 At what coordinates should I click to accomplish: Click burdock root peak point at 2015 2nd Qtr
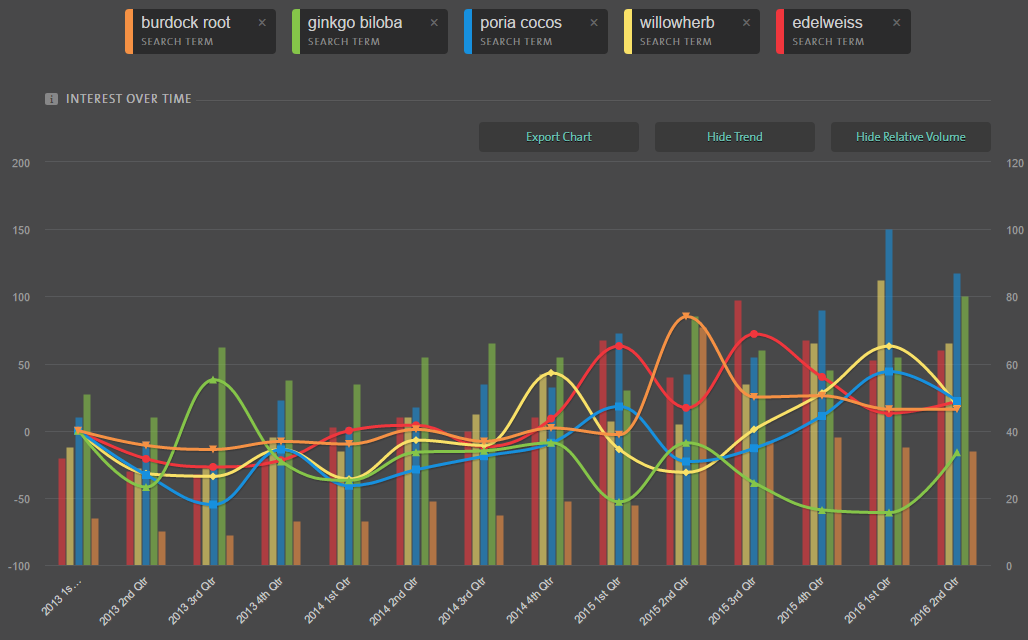pyautogui.click(x=686, y=317)
